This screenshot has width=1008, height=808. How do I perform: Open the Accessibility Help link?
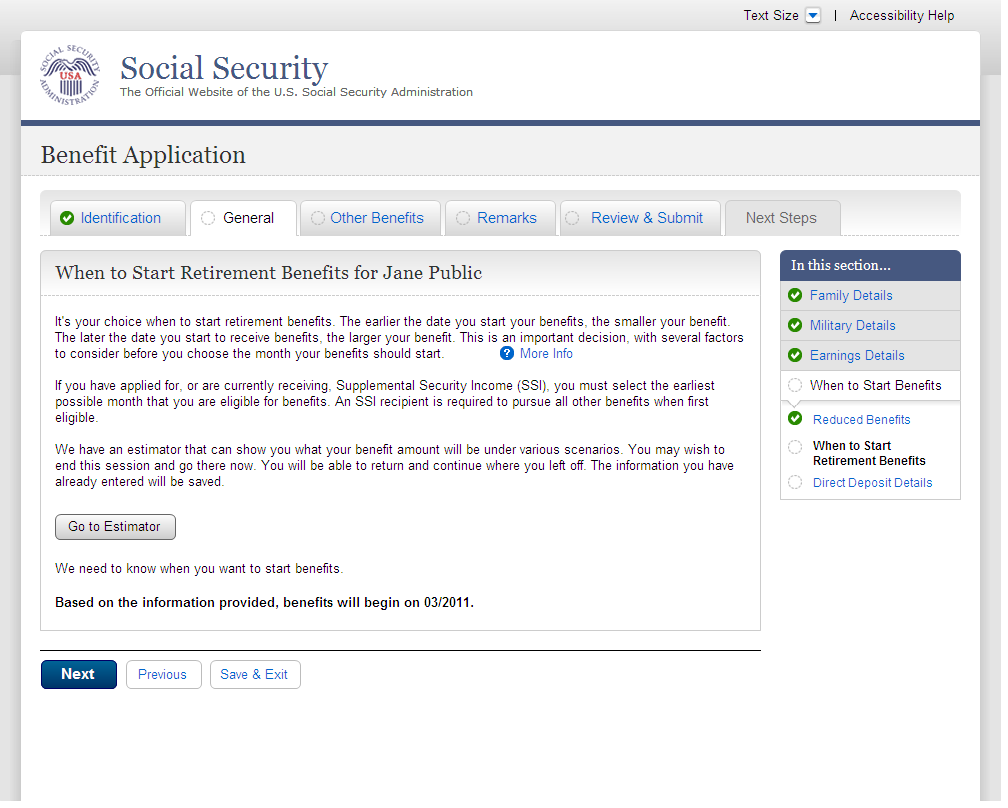tap(902, 16)
